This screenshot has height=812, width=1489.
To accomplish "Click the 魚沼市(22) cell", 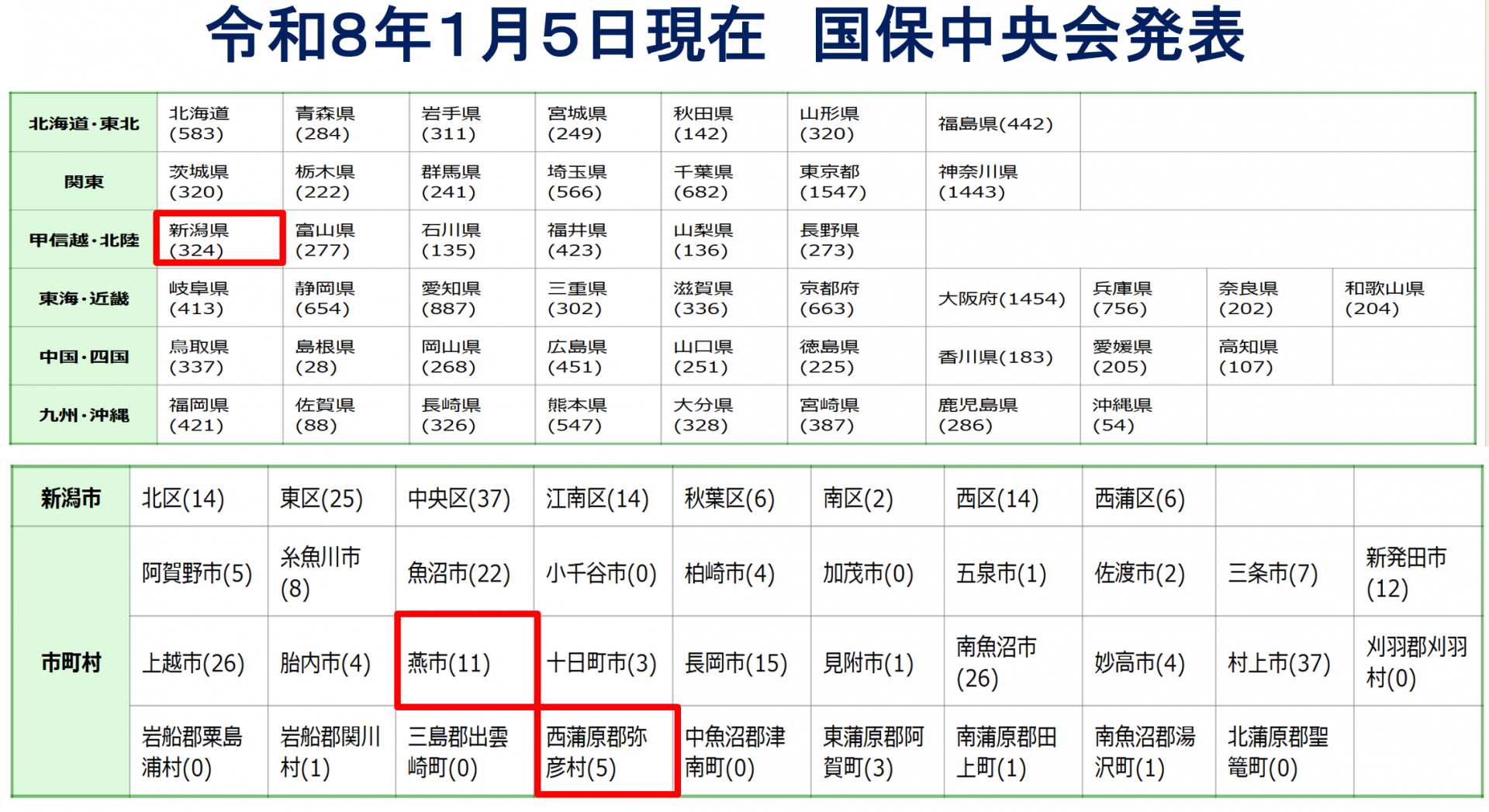I will click(x=464, y=573).
